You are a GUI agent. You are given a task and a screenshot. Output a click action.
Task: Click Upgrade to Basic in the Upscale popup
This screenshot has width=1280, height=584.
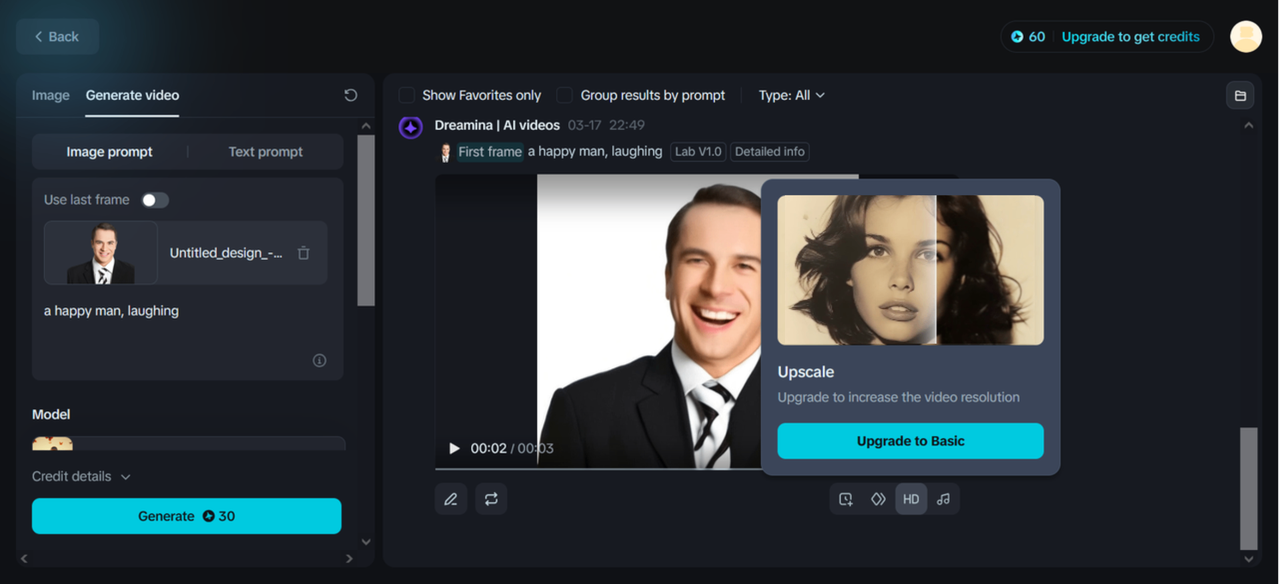(910, 441)
